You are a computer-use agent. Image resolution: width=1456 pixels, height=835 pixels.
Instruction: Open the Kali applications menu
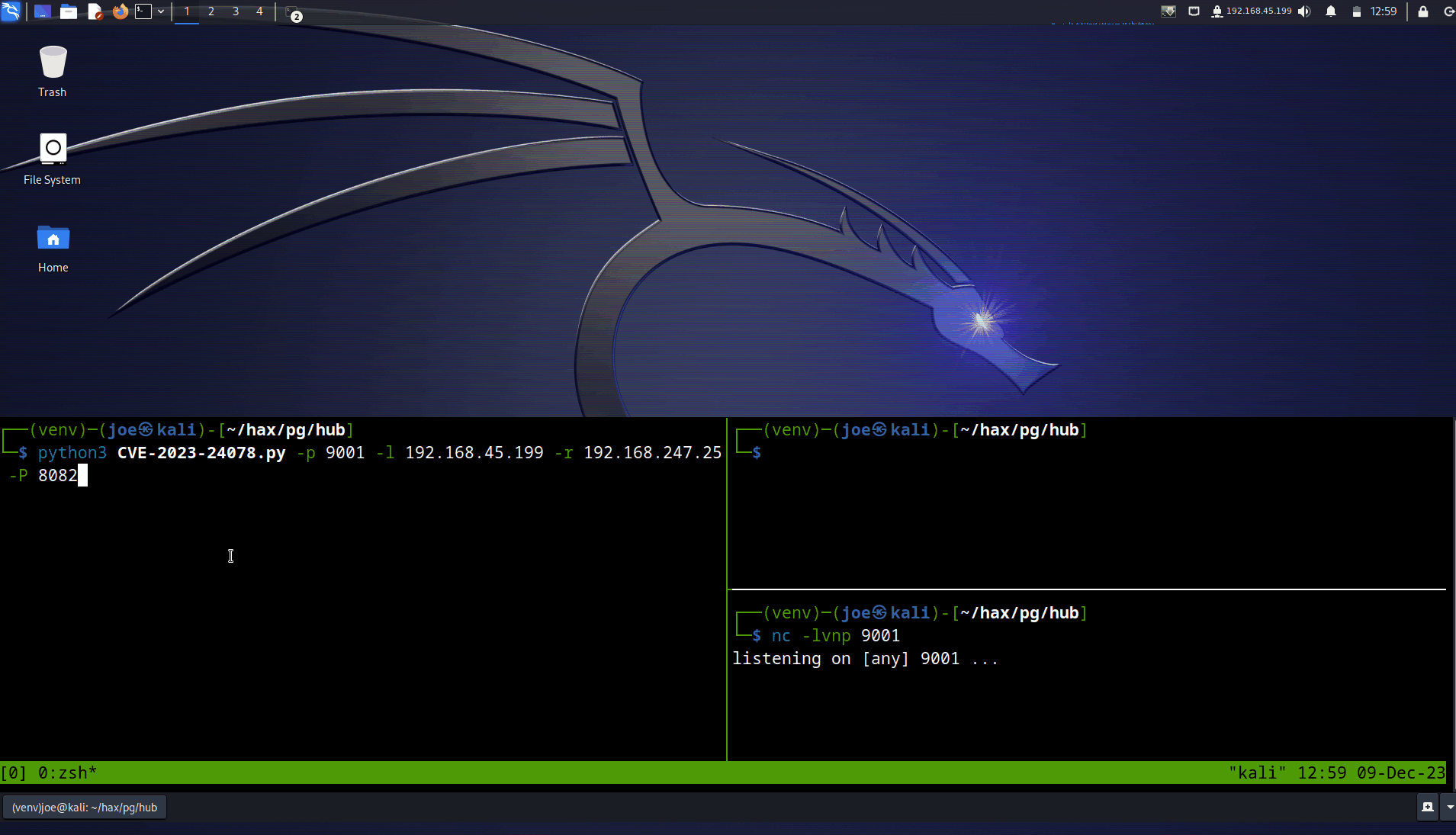click(11, 11)
